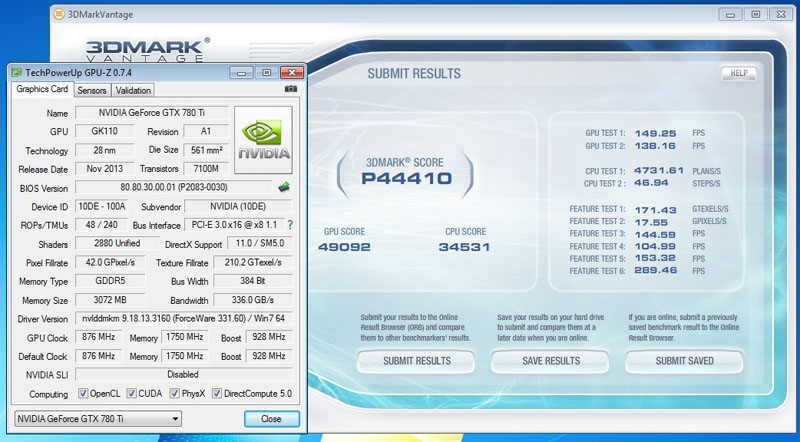Click the GPU-Z screenshot camera icon
Screen dimensions: 800x442
tap(291, 89)
